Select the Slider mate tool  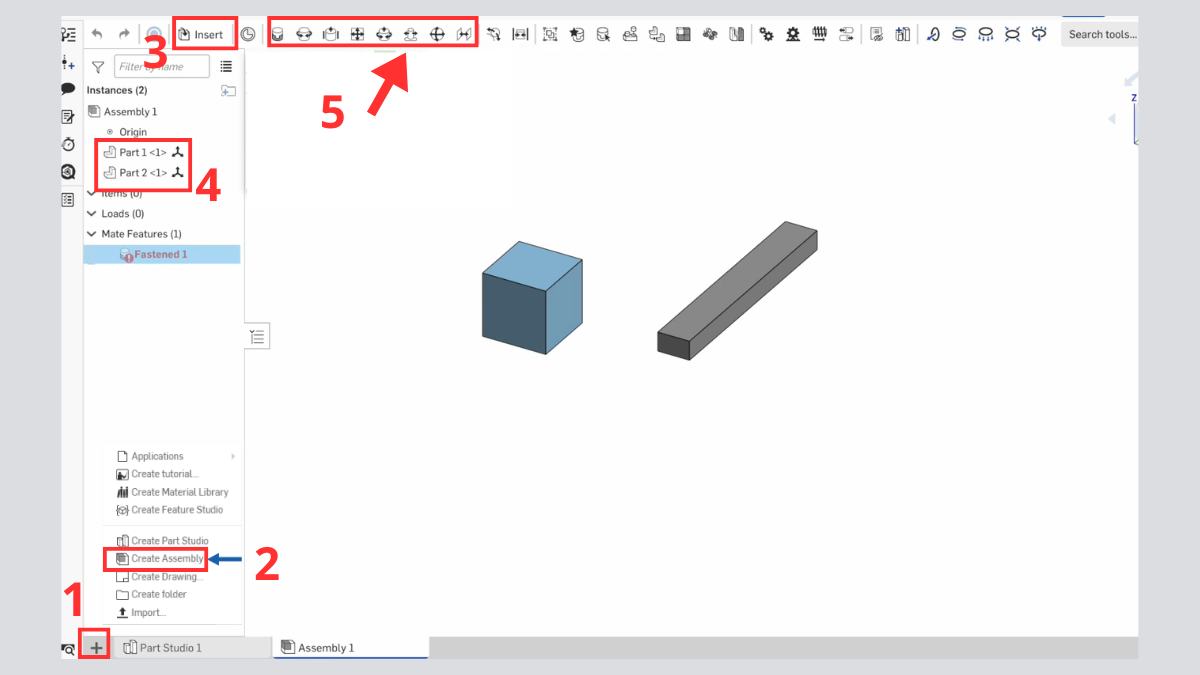point(331,34)
